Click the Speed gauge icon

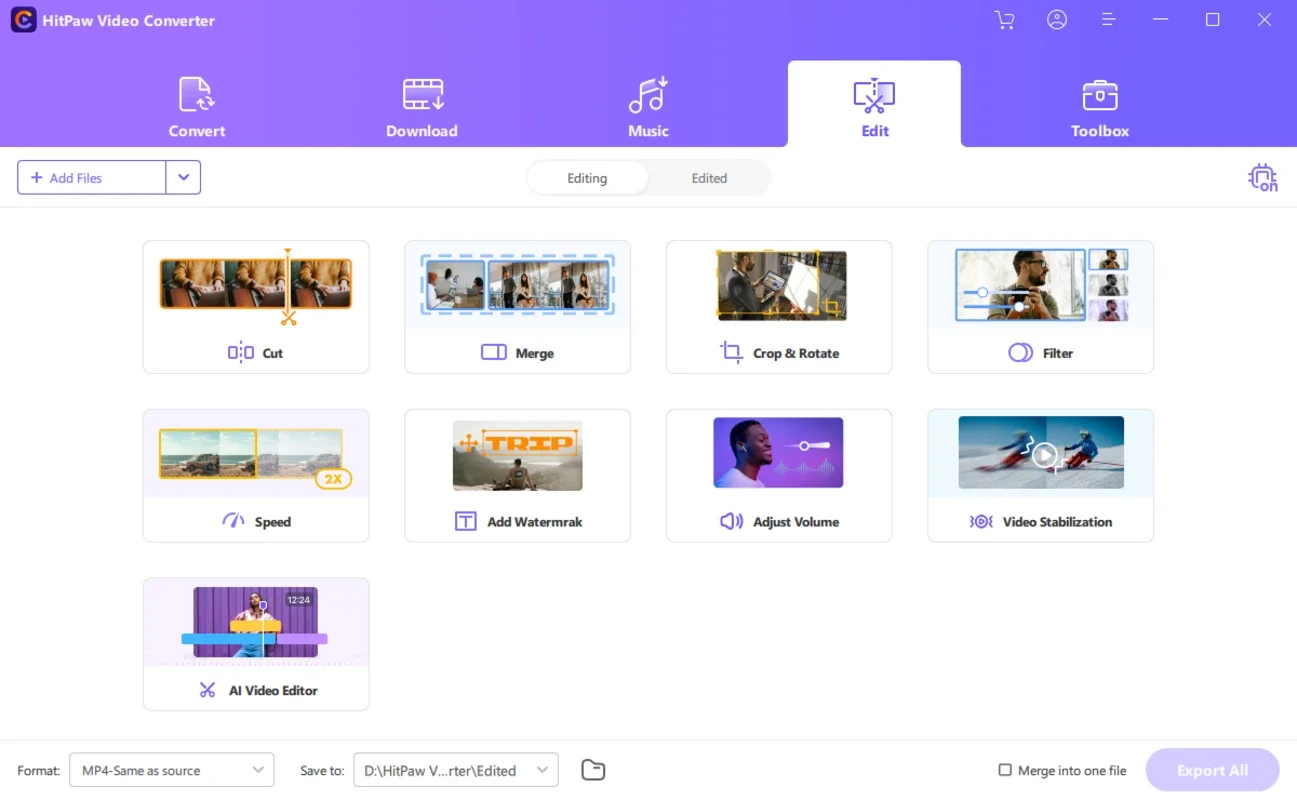click(233, 521)
